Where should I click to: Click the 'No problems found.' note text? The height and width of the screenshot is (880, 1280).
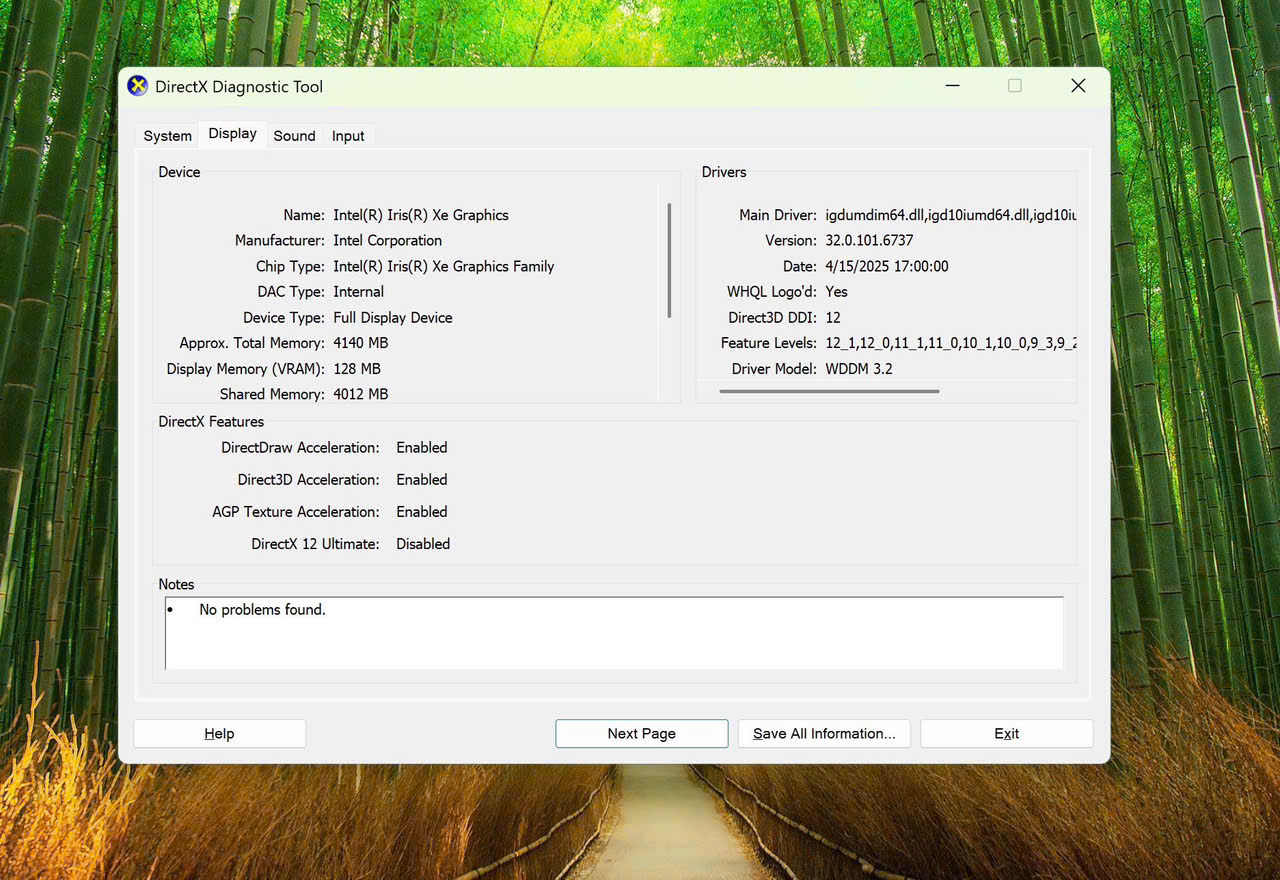262,609
